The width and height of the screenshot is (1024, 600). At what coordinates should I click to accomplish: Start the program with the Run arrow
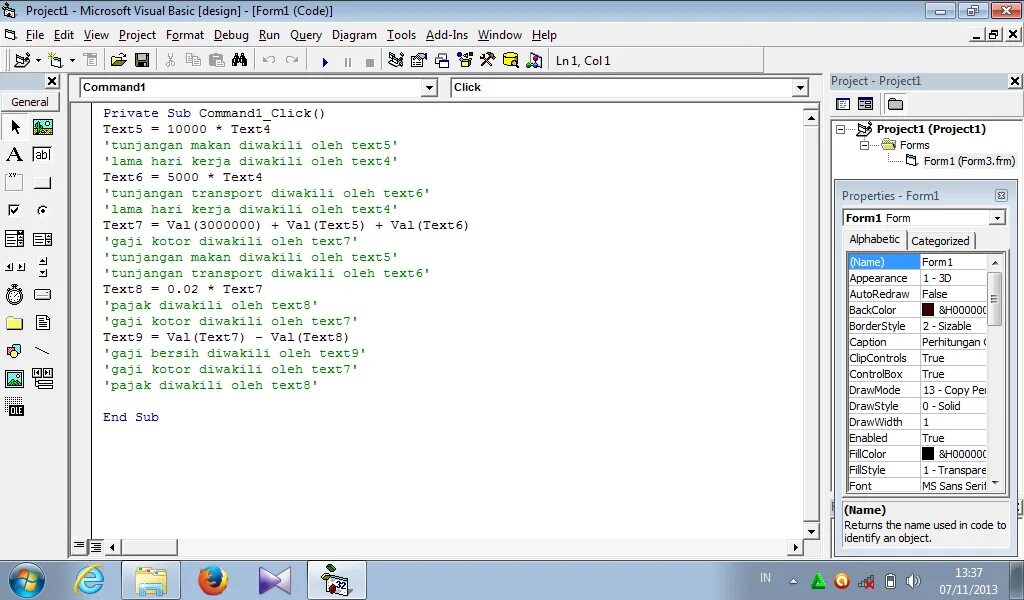pos(325,62)
